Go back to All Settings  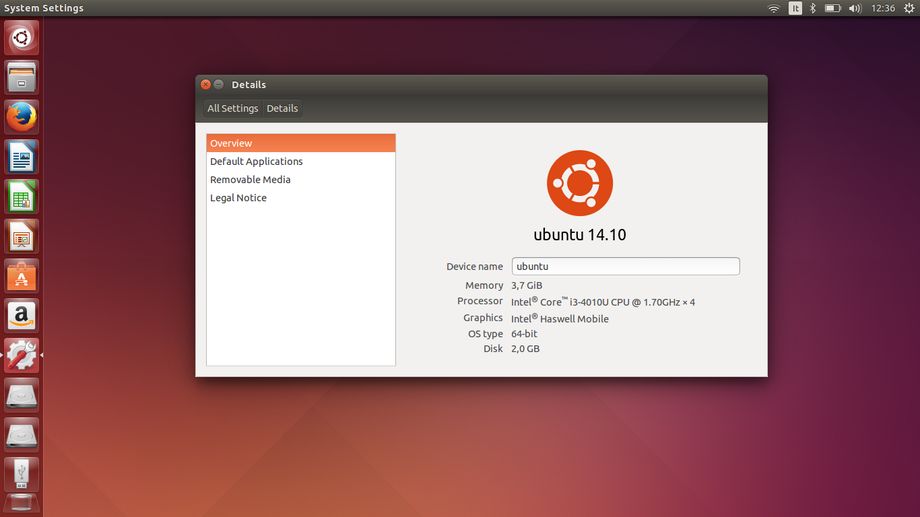tap(232, 108)
